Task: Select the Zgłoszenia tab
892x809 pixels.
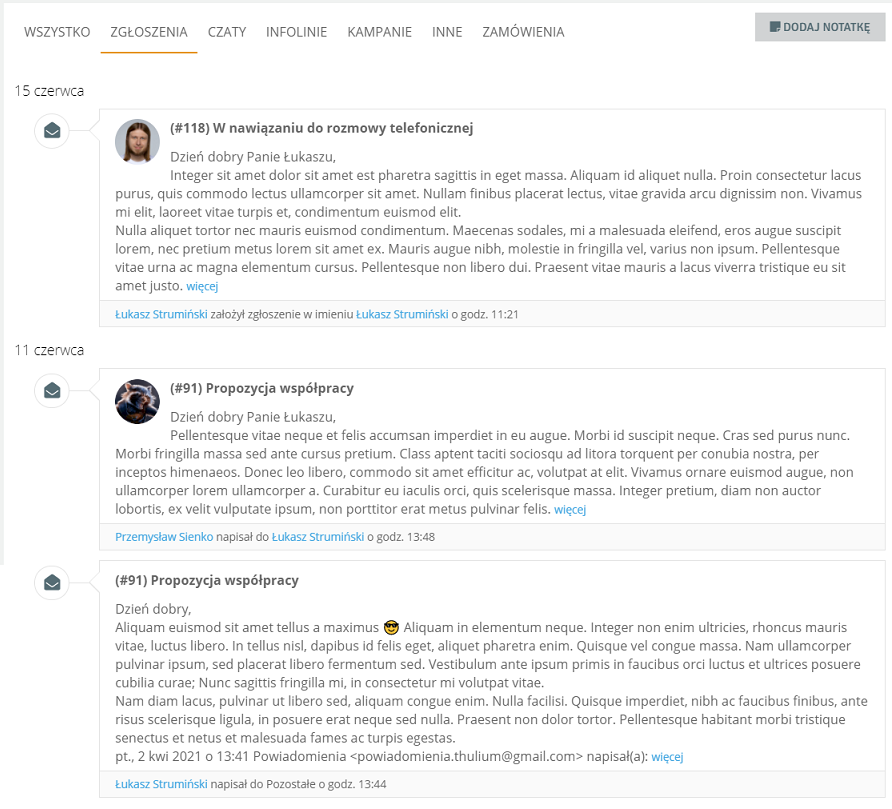Action: point(148,32)
